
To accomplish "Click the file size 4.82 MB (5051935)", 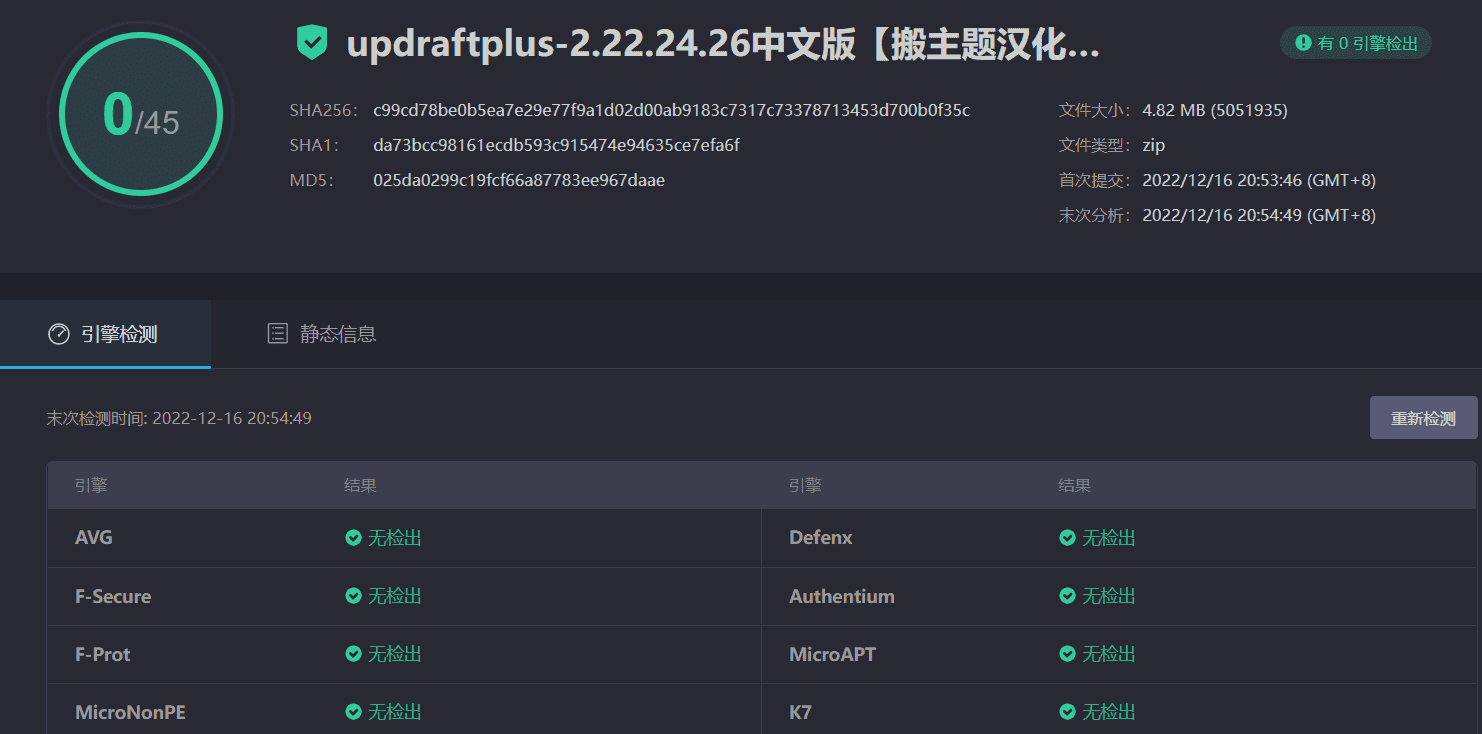I will coord(1215,110).
